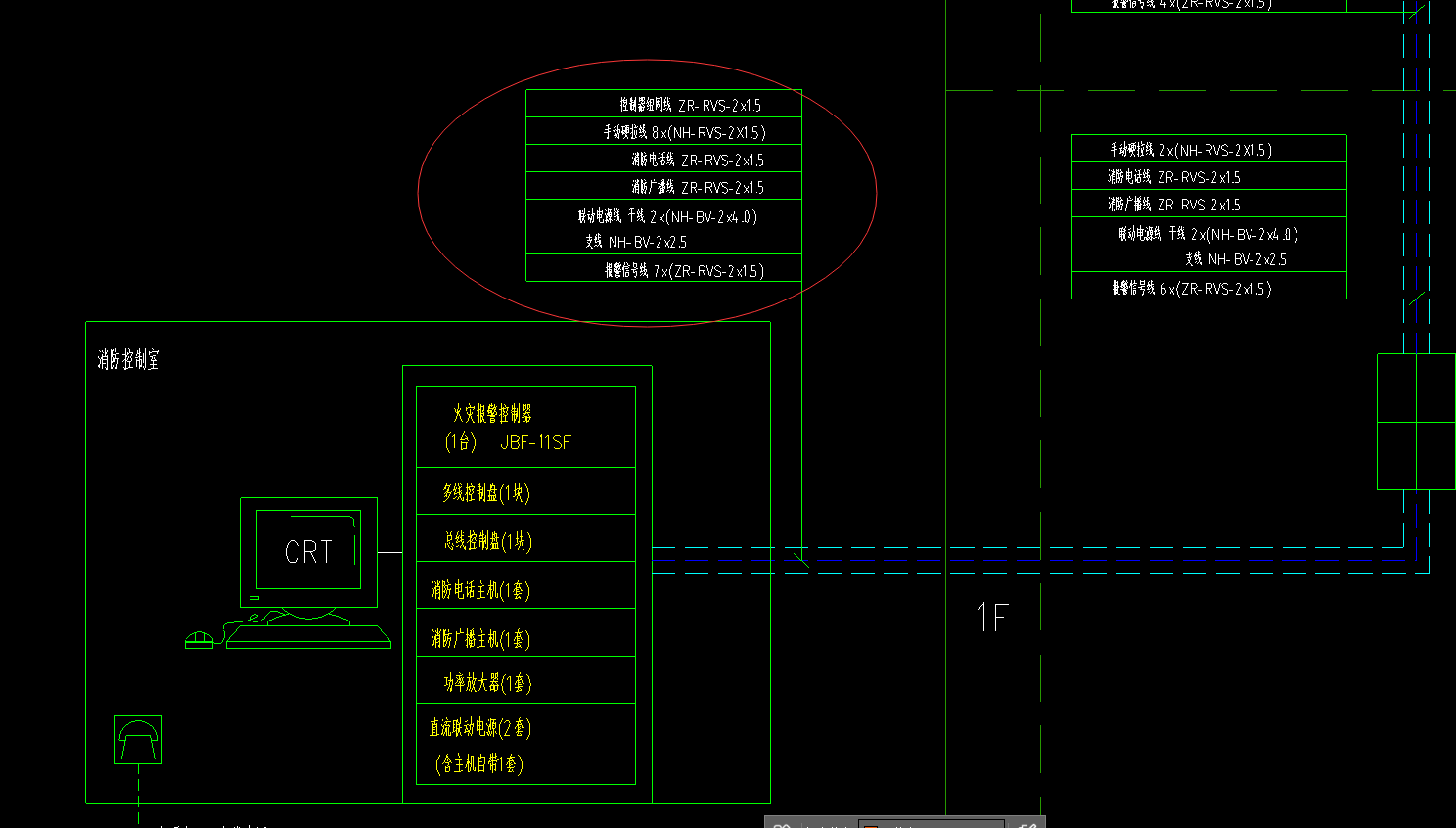Select the 多线控制盘(1块) panel row
The height and width of the screenshot is (828, 1456).
point(525,491)
